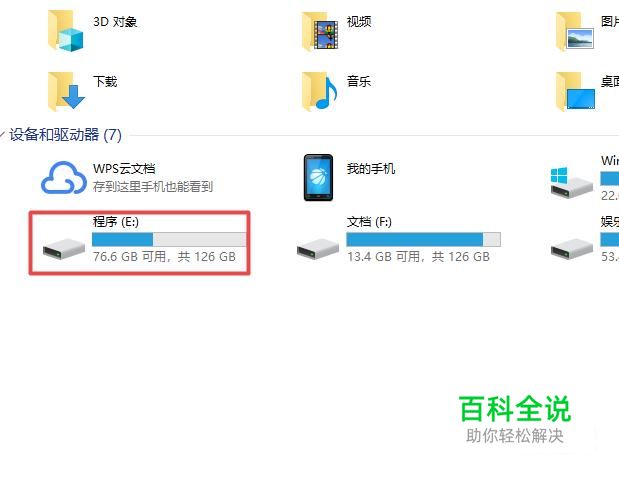Image resolution: width=619 pixels, height=478 pixels.
Task: Select the 文档 (F:) drive icon
Action: pyautogui.click(x=318, y=249)
